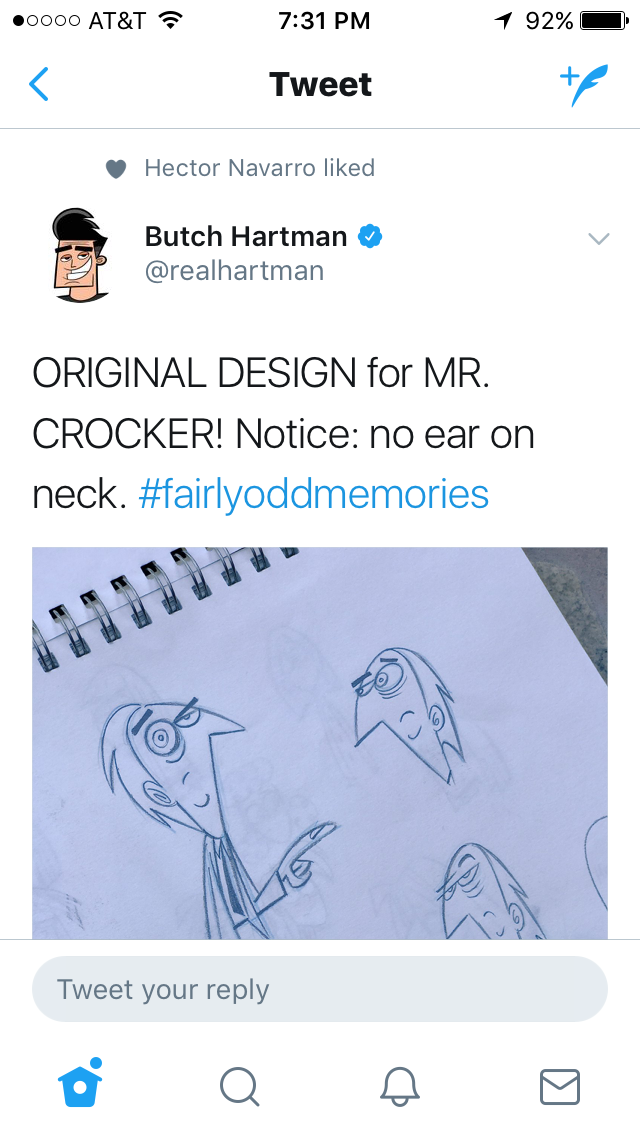Tap the heart icon beside Hector Navarro

(116, 169)
